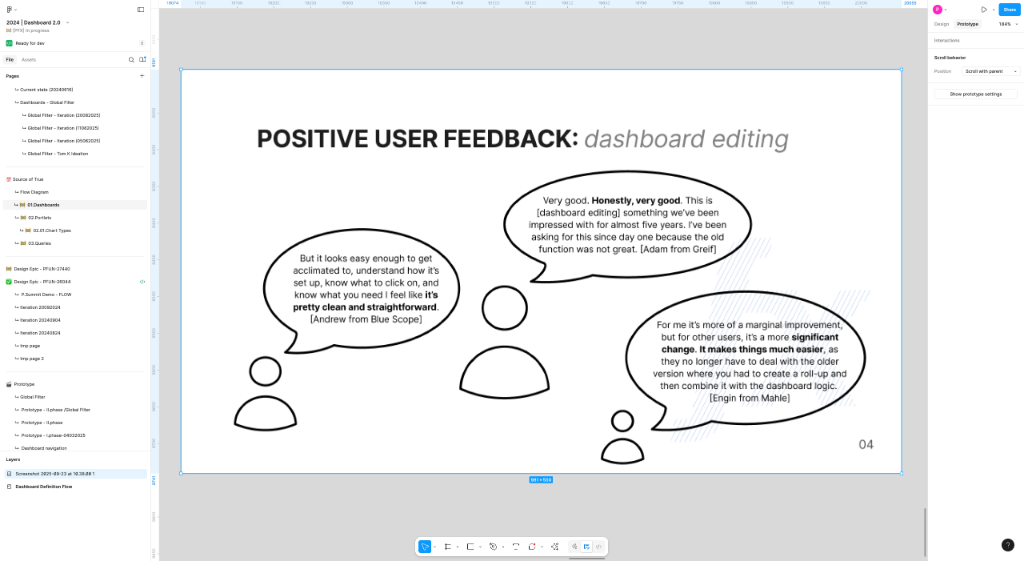
Task: Click the Ready for dev count badge
Action: coord(142,43)
